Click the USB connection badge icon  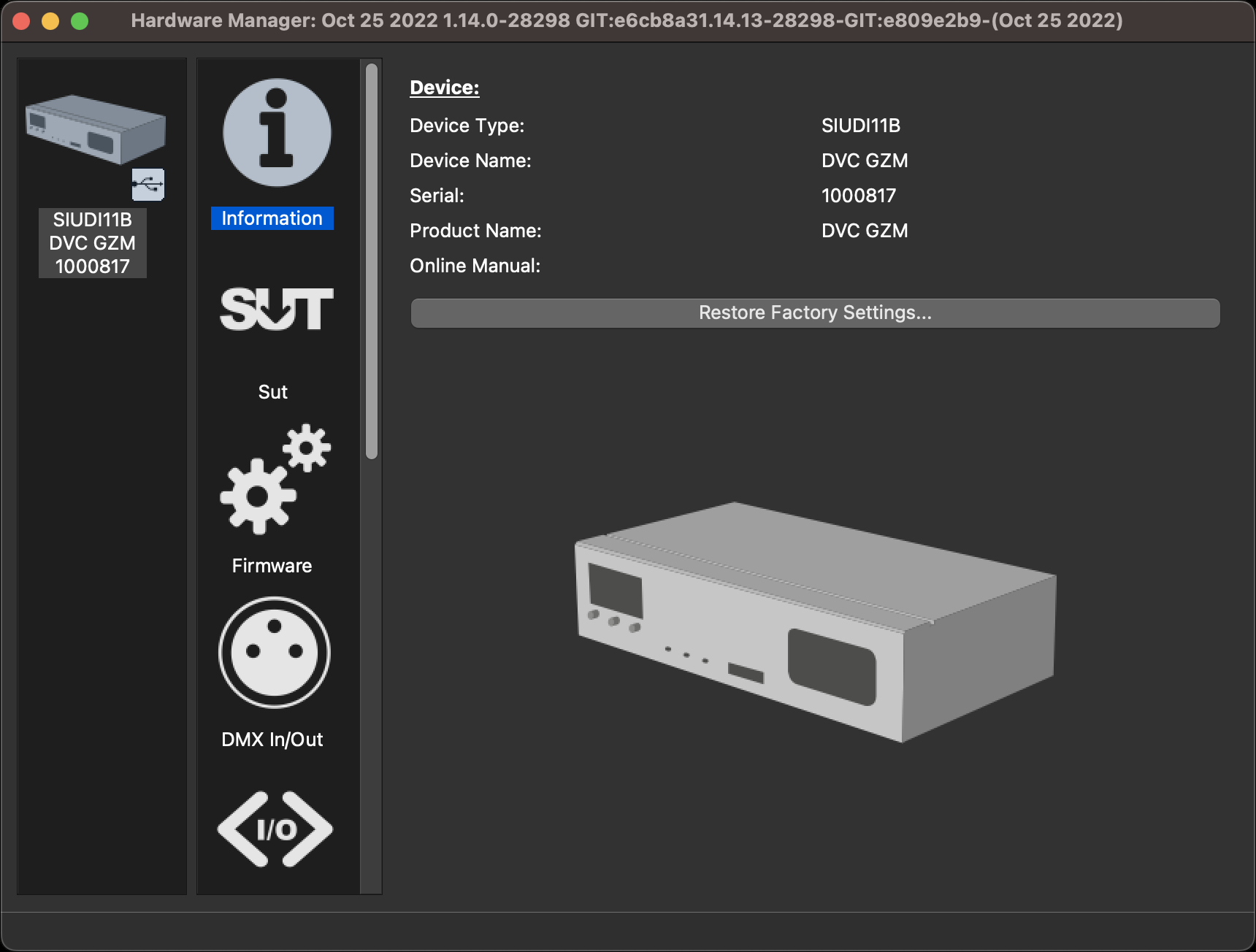148,185
